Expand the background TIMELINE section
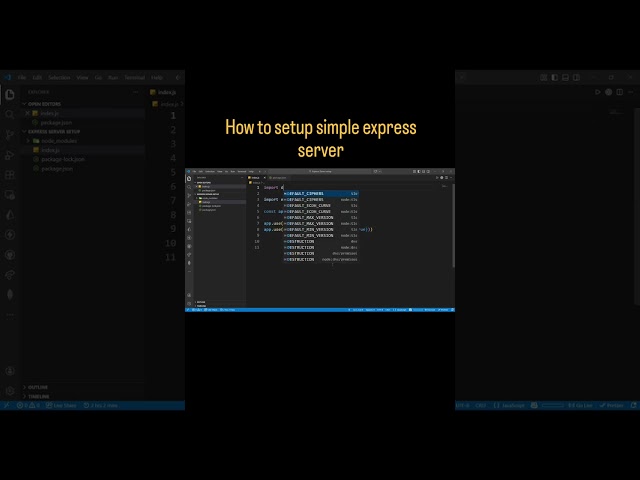This screenshot has width=640, height=480. tap(39, 396)
